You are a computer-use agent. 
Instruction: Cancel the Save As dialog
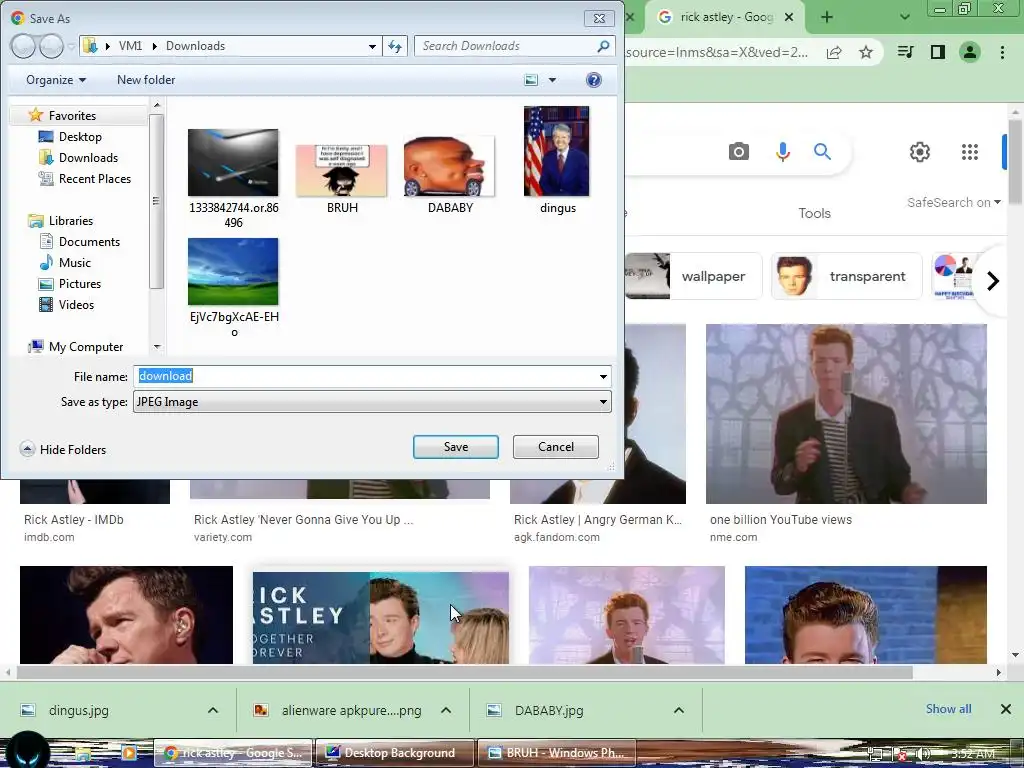point(556,447)
